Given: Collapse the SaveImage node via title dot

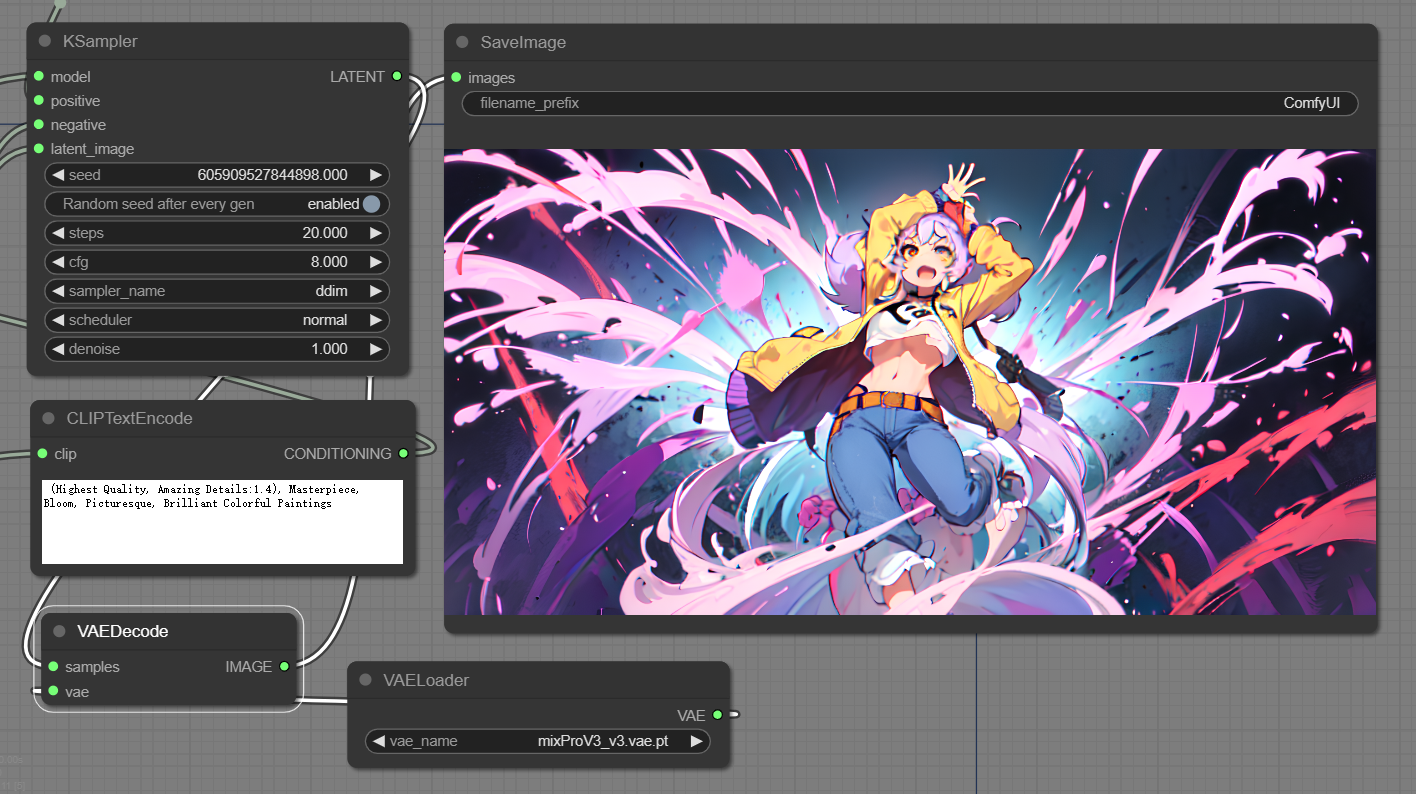Looking at the screenshot, I should click(x=462, y=42).
